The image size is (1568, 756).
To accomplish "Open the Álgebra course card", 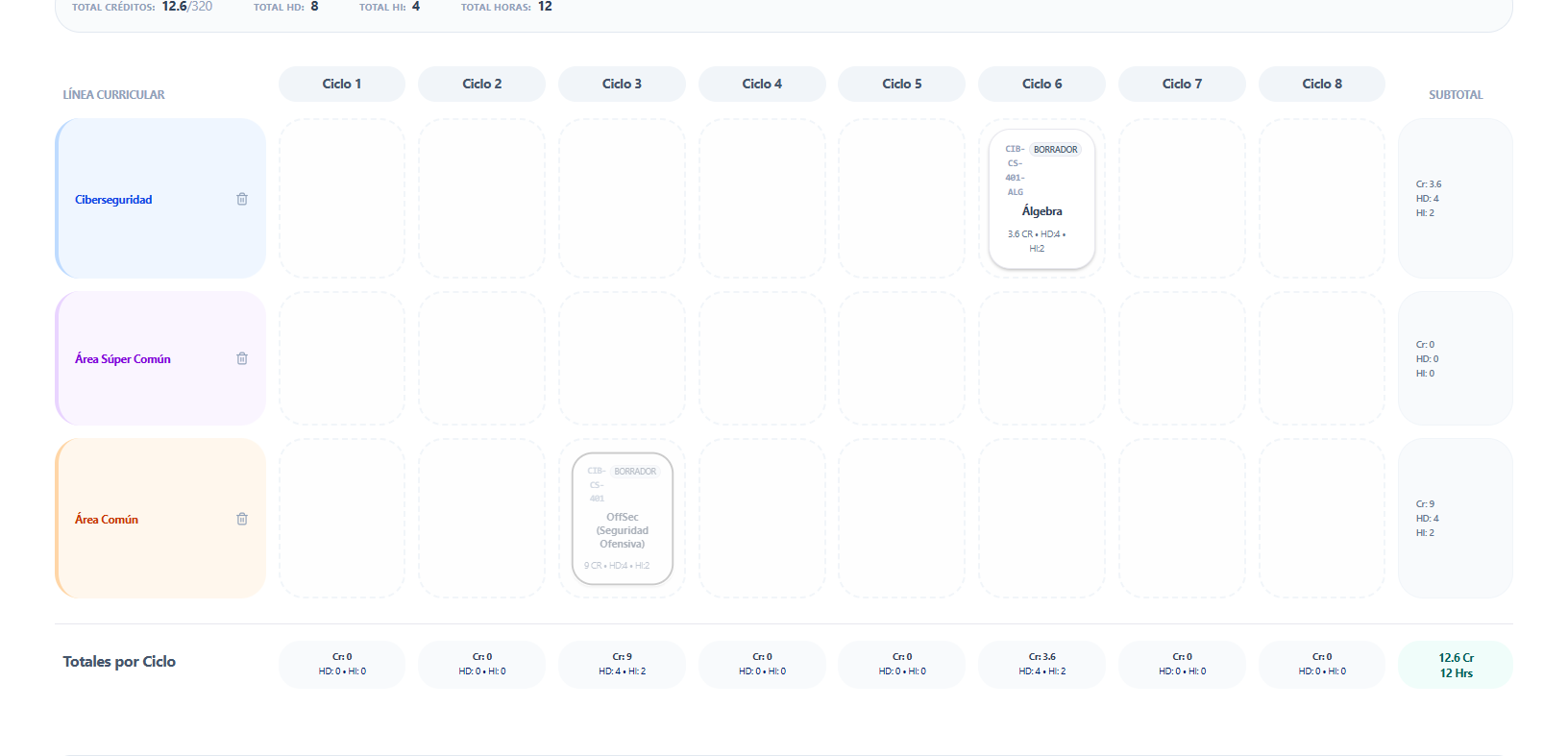I will tap(1041, 211).
